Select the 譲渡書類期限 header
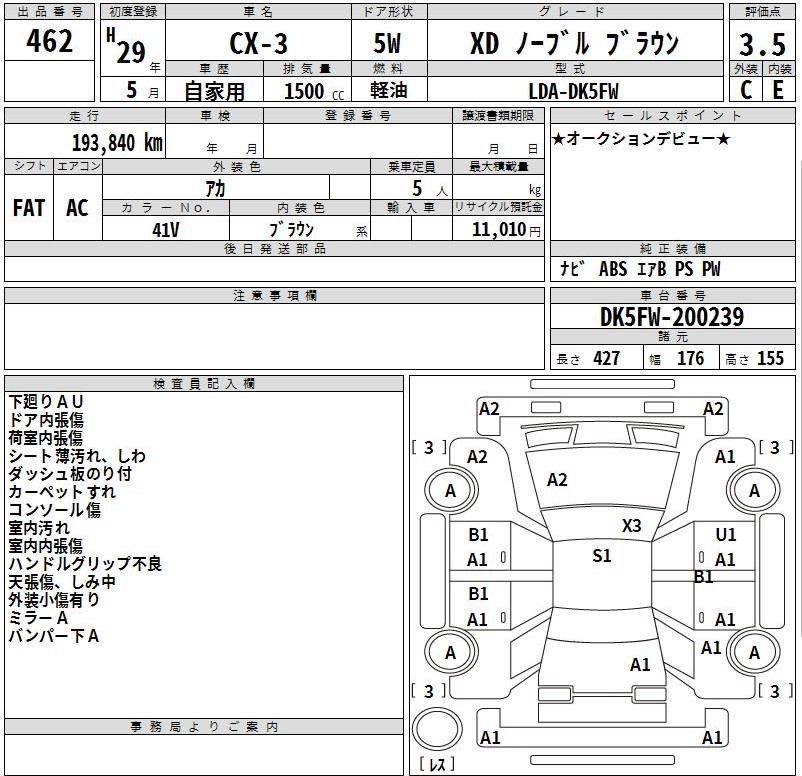 point(498,116)
